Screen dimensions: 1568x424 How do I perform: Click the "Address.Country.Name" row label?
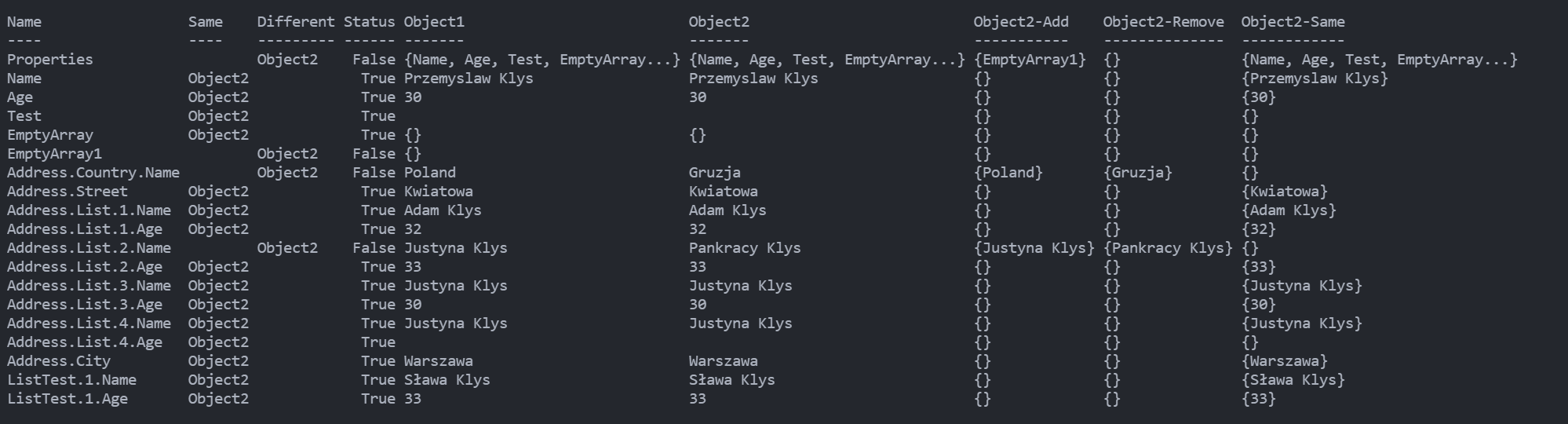pyautogui.click(x=93, y=173)
